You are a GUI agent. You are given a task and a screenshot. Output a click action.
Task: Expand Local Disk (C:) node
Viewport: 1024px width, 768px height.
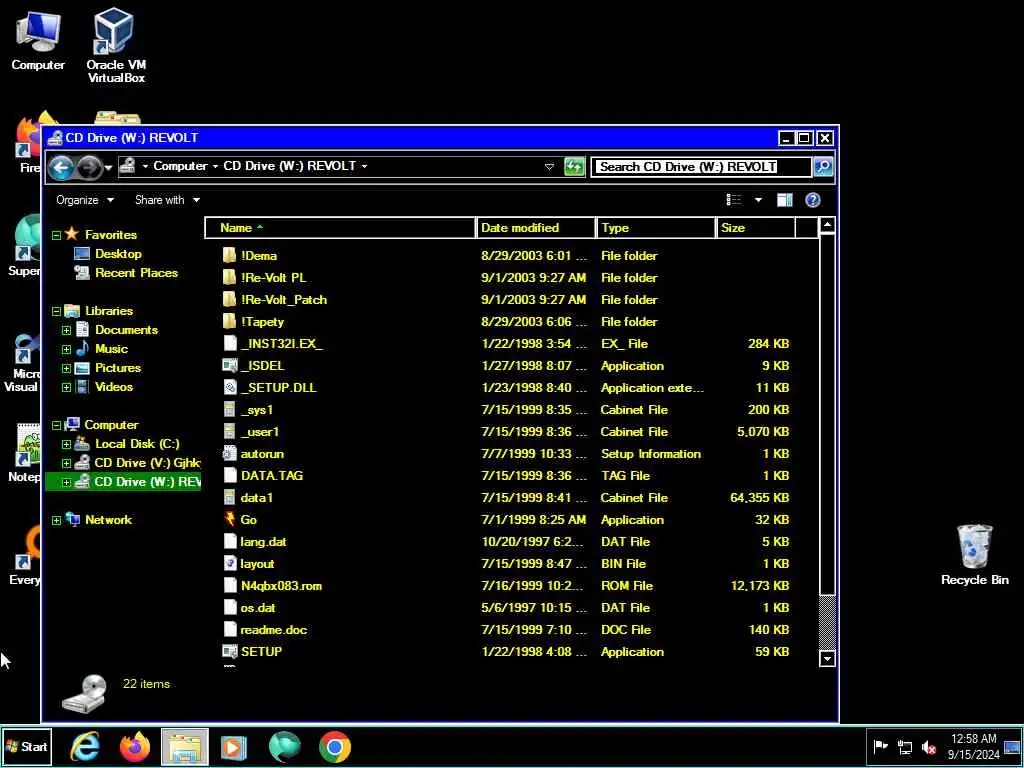(x=67, y=445)
